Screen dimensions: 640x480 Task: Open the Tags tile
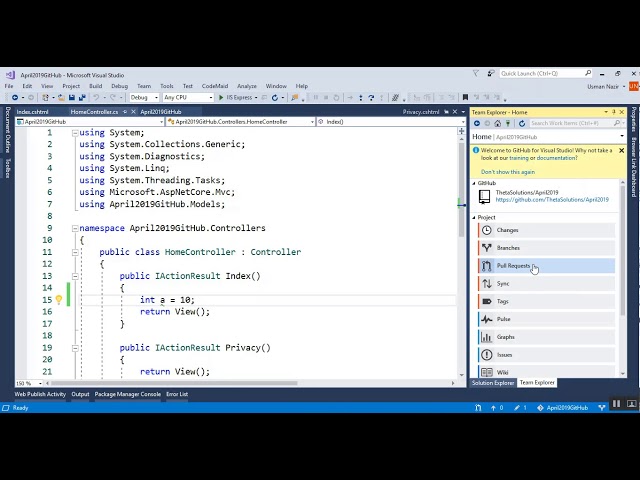click(547, 301)
